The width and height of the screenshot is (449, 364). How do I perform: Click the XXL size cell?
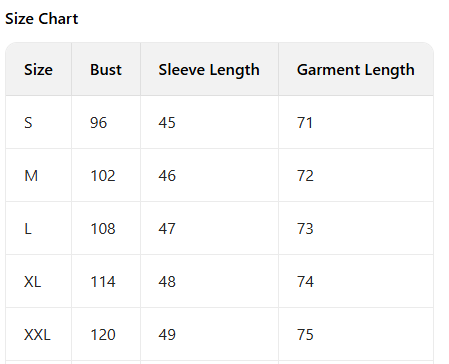pyautogui.click(x=38, y=334)
